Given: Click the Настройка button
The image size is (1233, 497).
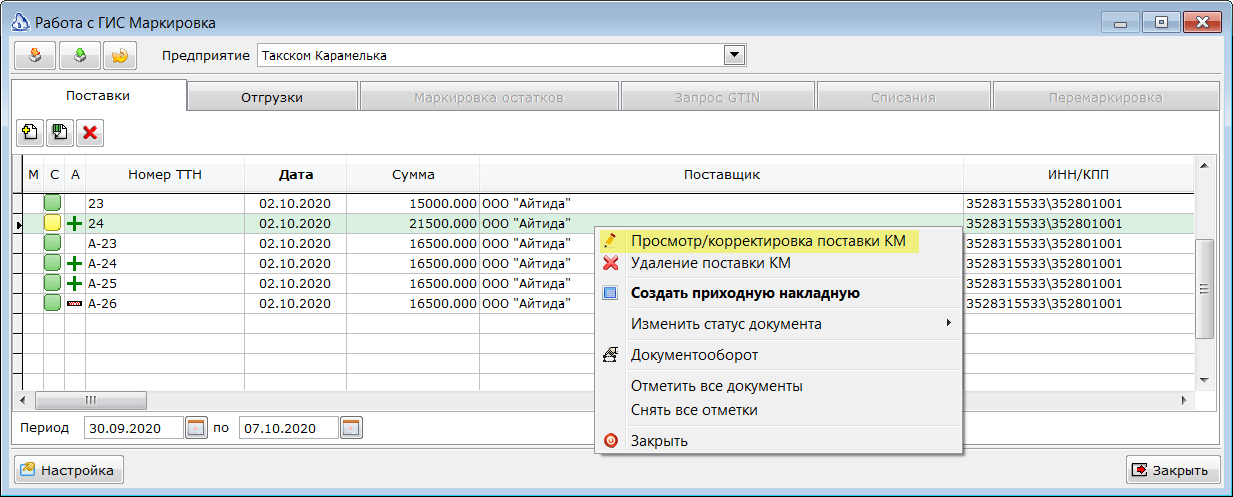Looking at the screenshot, I should tap(68, 470).
